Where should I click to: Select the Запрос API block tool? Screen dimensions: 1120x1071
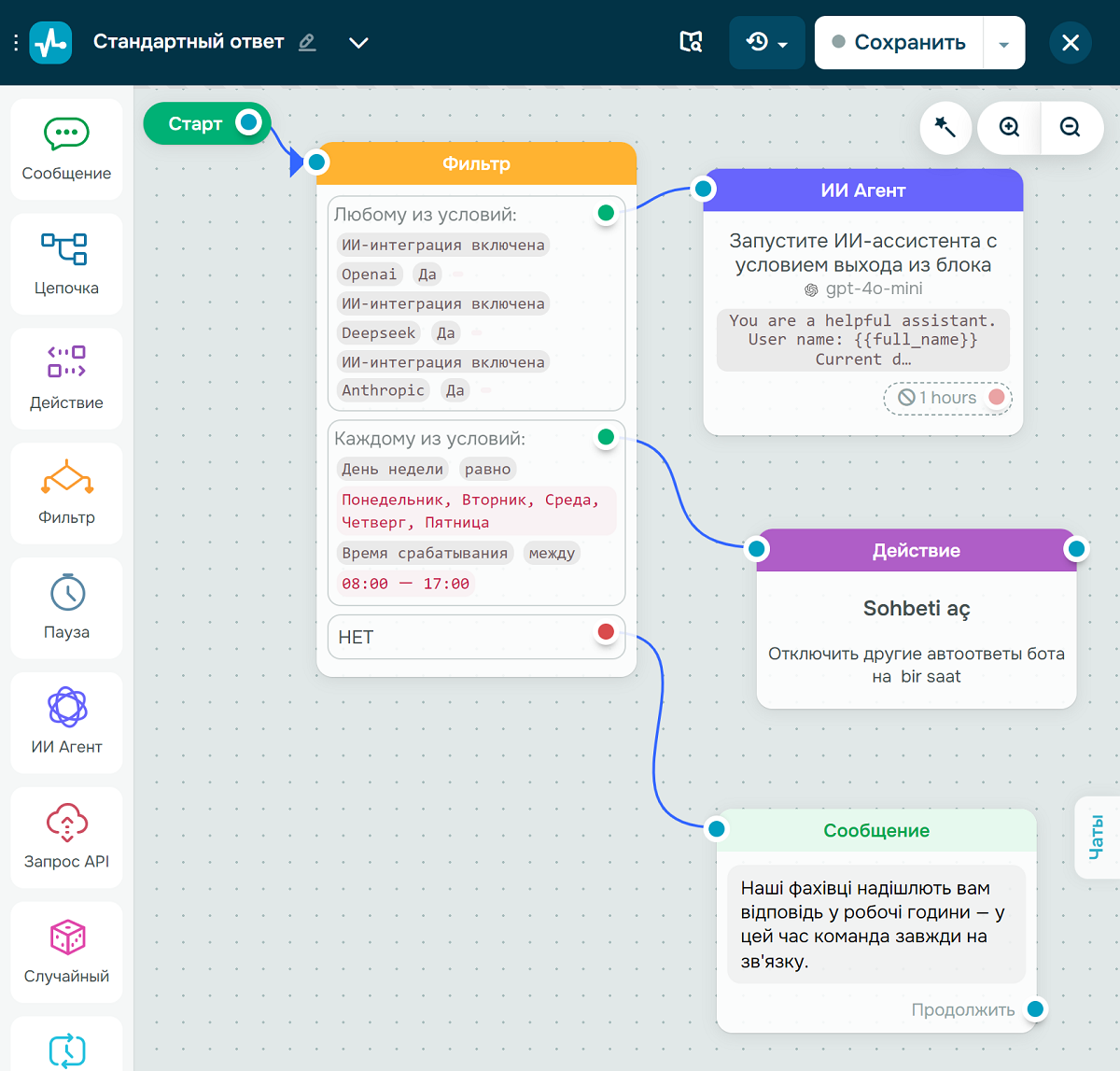(x=65, y=836)
